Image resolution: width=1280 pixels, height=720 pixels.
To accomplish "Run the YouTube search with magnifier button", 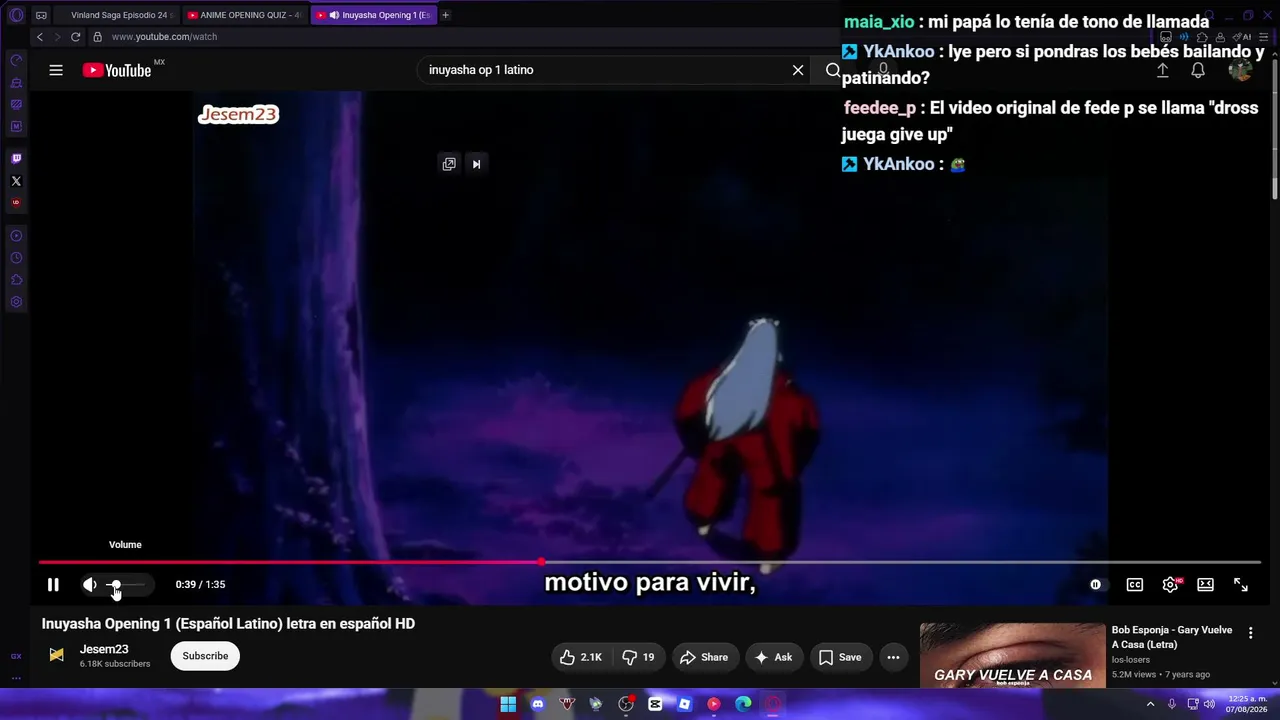I will tap(832, 70).
